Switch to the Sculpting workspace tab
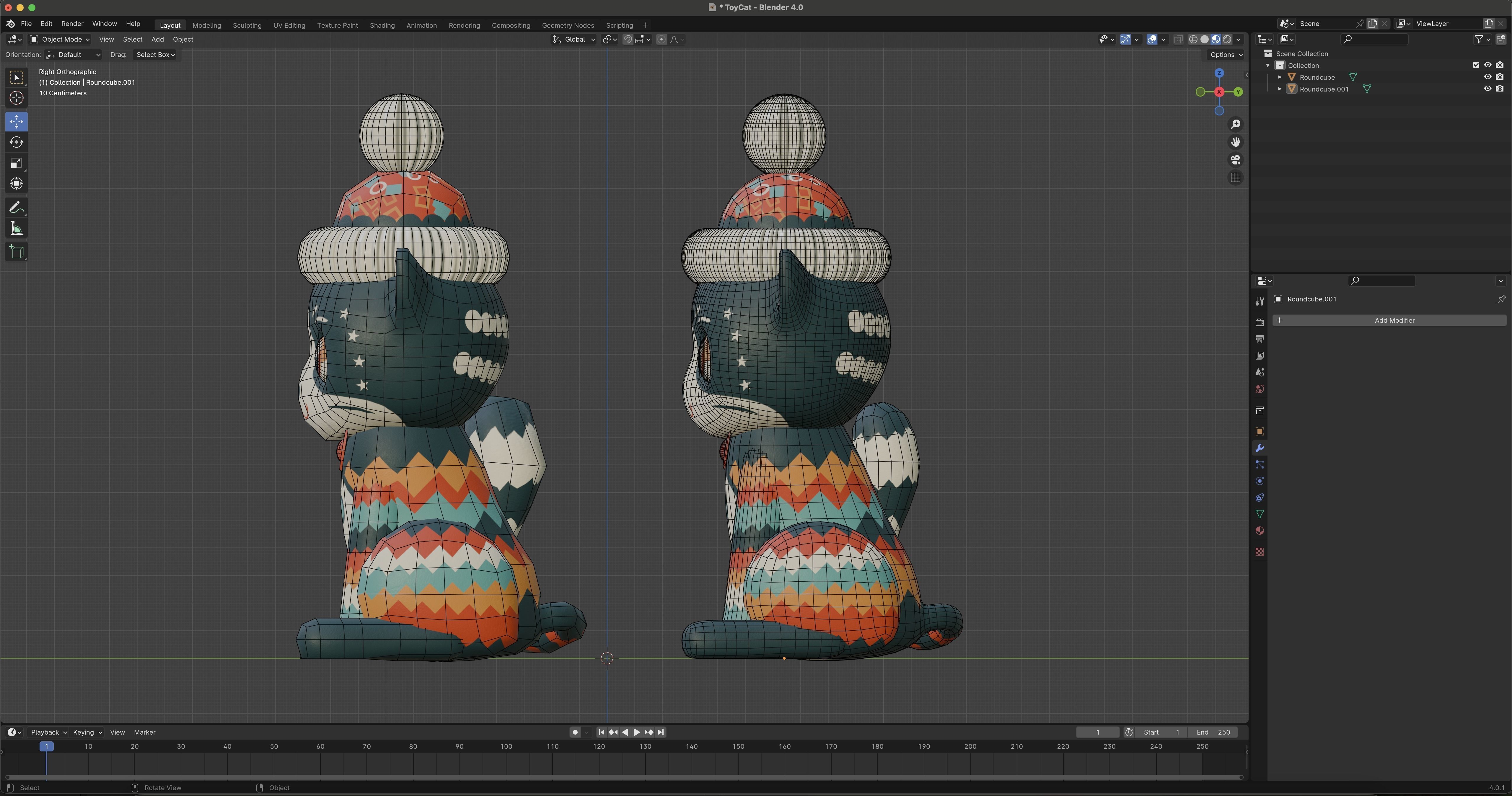This screenshot has height=796, width=1512. pyautogui.click(x=247, y=25)
